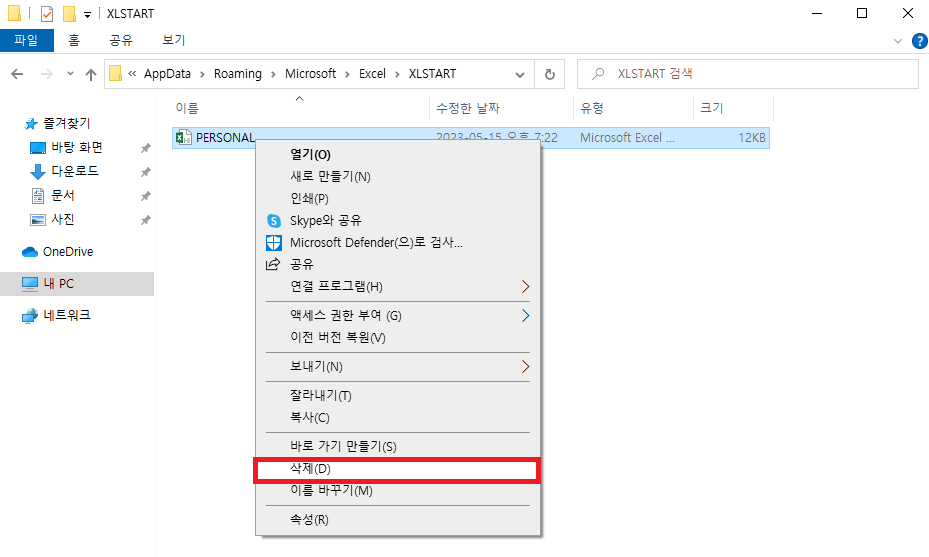Screen dimensions: 929x557
Task: Open the dropdown arrow after Roaming
Action: click(273, 75)
